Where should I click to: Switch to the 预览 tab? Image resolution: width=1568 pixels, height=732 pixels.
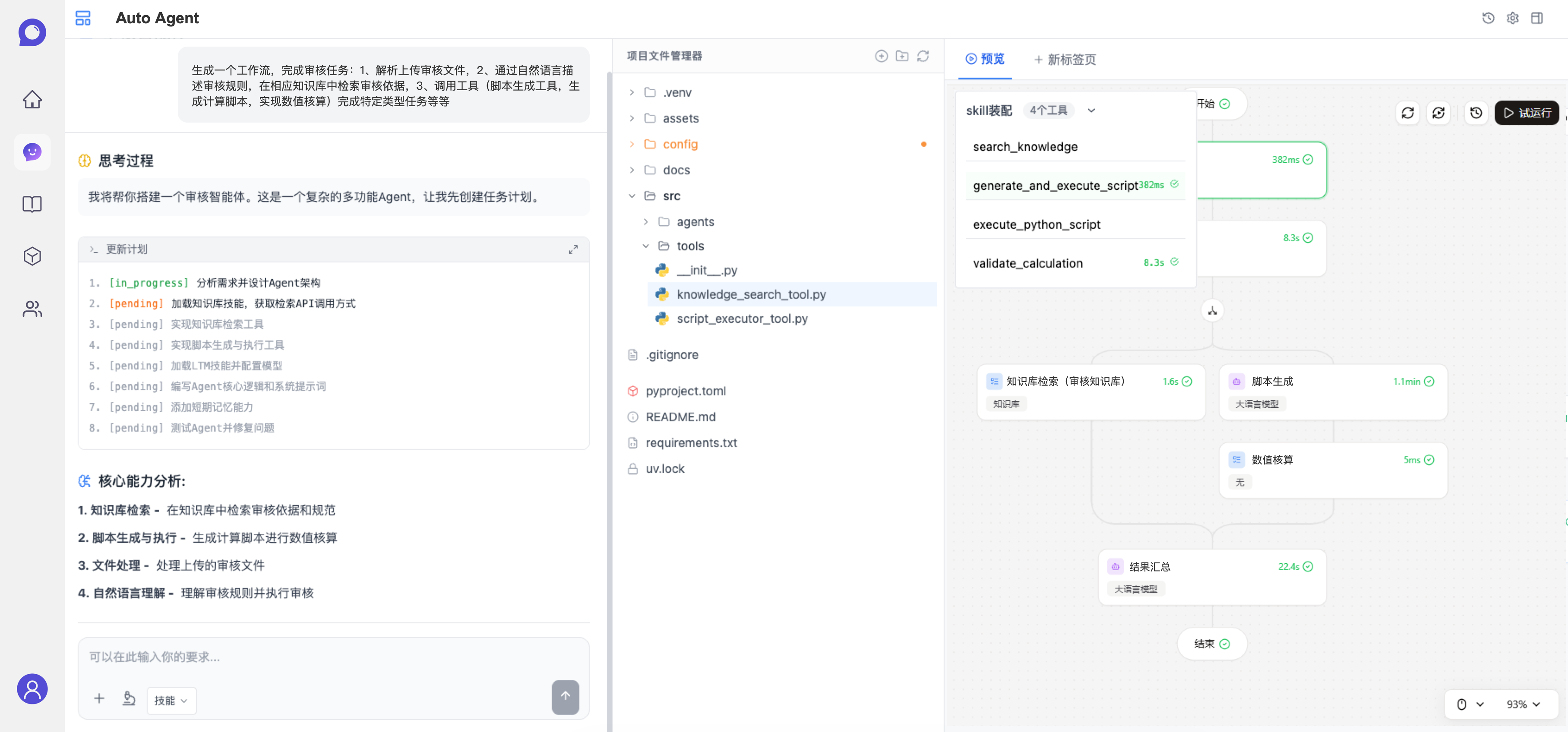coord(985,59)
